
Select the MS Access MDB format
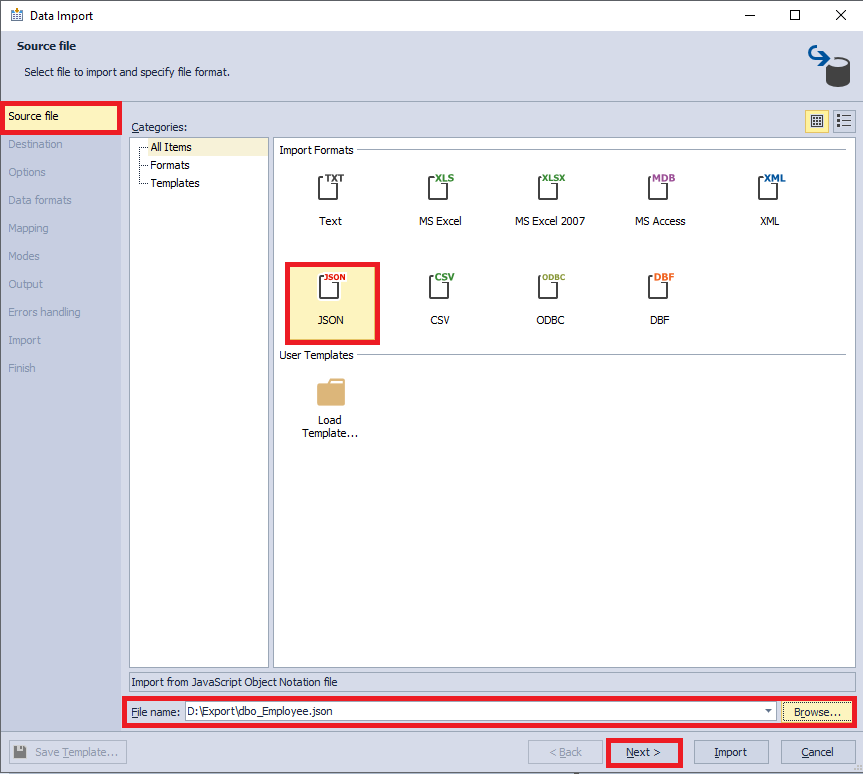(660, 199)
